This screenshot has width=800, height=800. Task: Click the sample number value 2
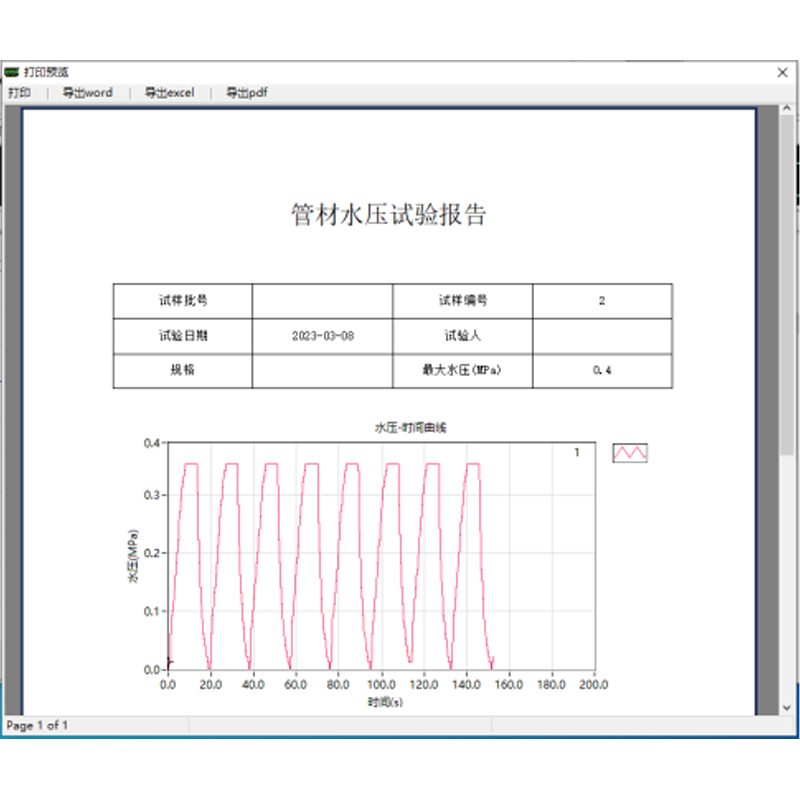(x=602, y=301)
